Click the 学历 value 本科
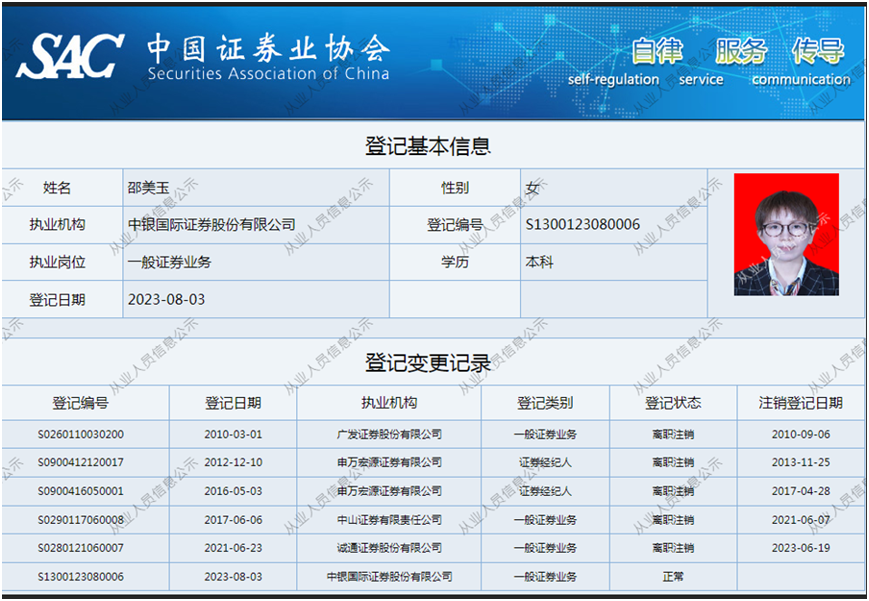The width and height of the screenshot is (869, 601). [x=539, y=262]
